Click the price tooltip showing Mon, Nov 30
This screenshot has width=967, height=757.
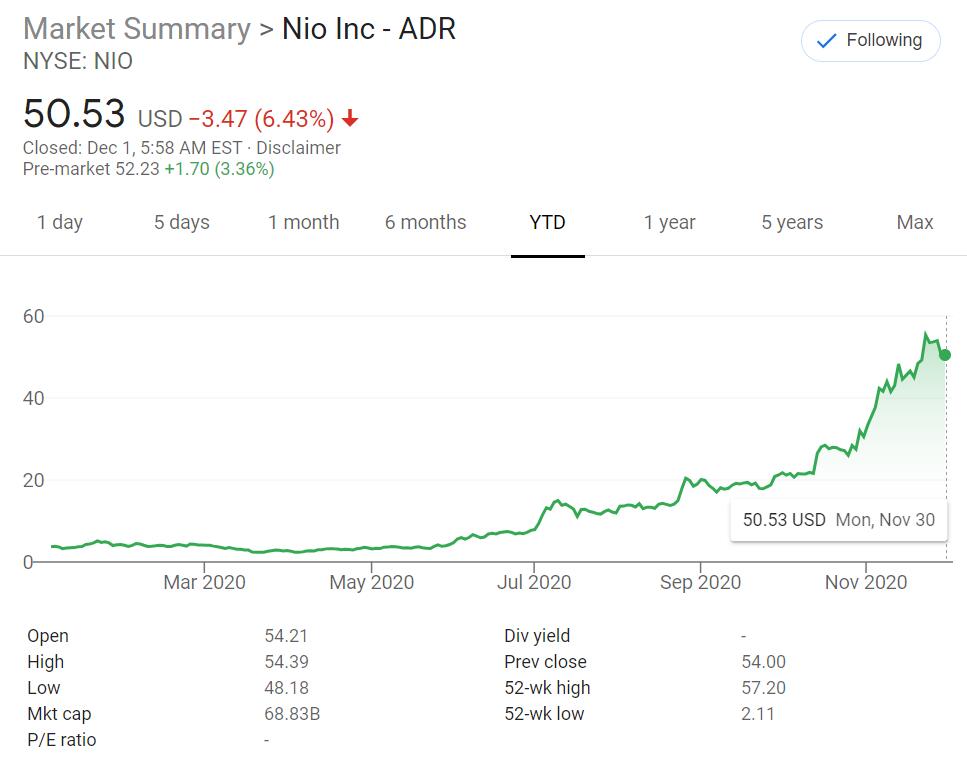(x=838, y=520)
